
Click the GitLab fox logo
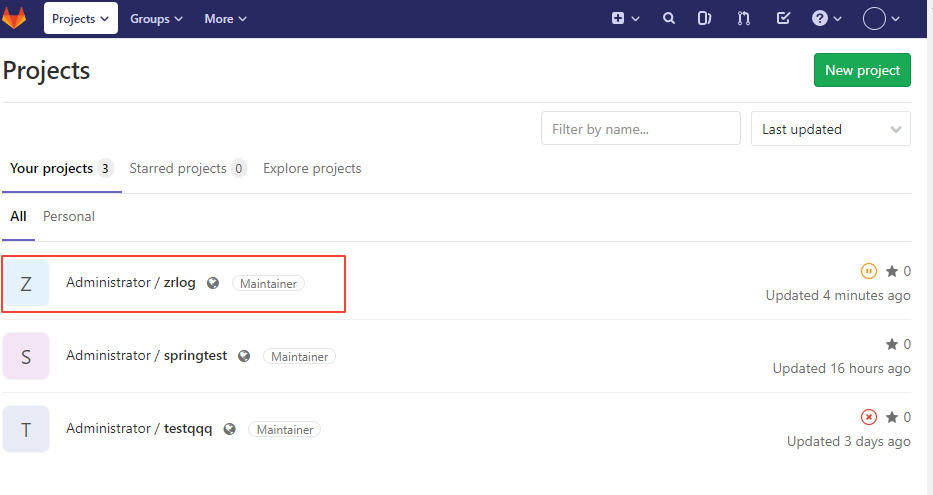point(14,18)
